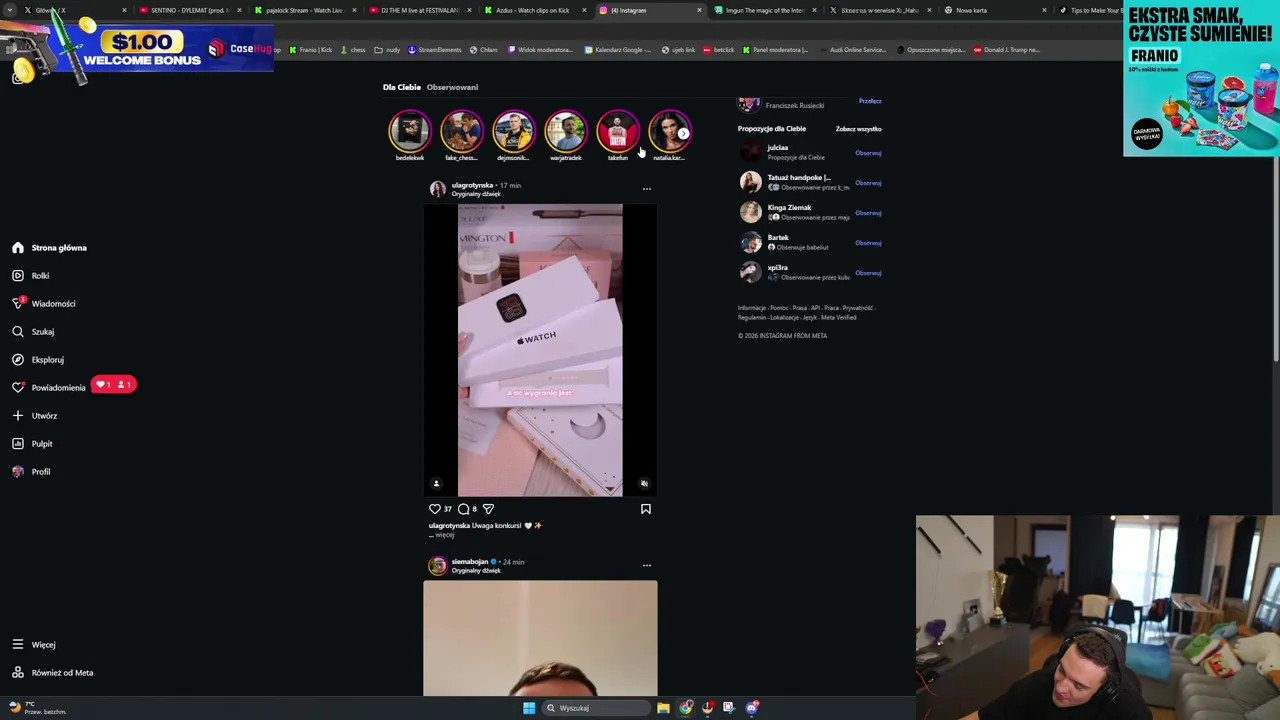Open more options for ulagrotynska post
This screenshot has width=1280, height=720.
click(647, 189)
